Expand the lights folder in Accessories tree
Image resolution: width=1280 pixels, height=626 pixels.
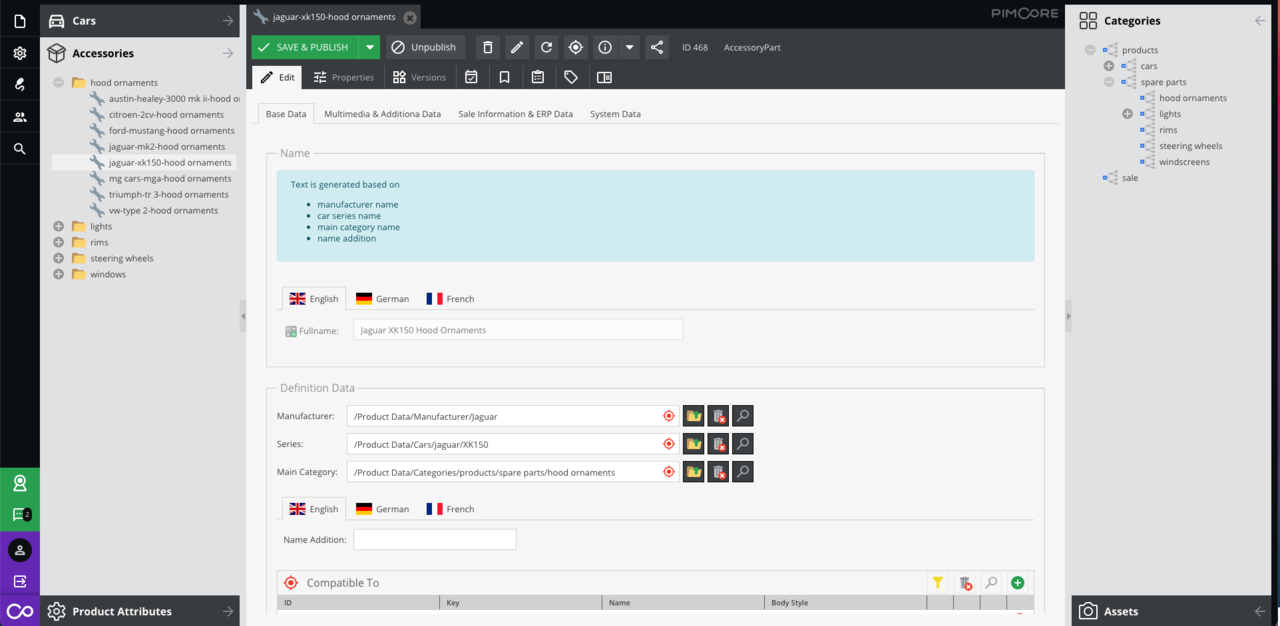point(59,227)
